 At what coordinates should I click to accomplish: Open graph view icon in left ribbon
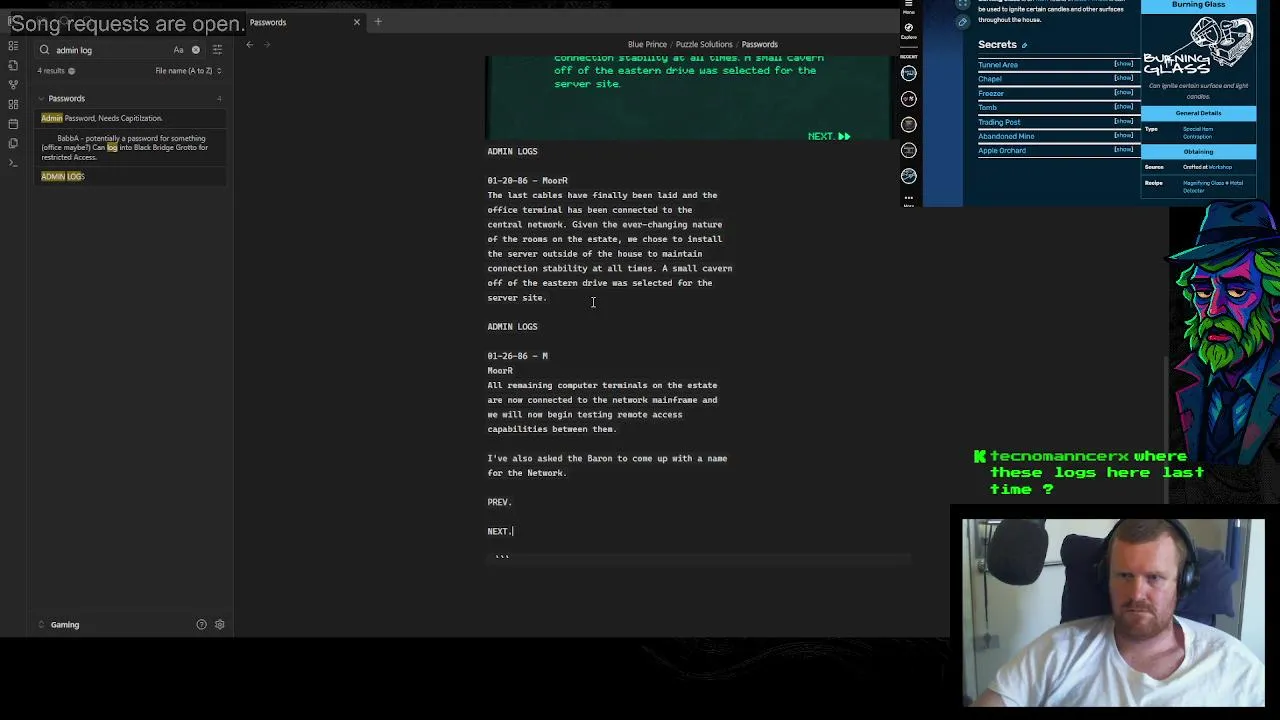[13, 85]
